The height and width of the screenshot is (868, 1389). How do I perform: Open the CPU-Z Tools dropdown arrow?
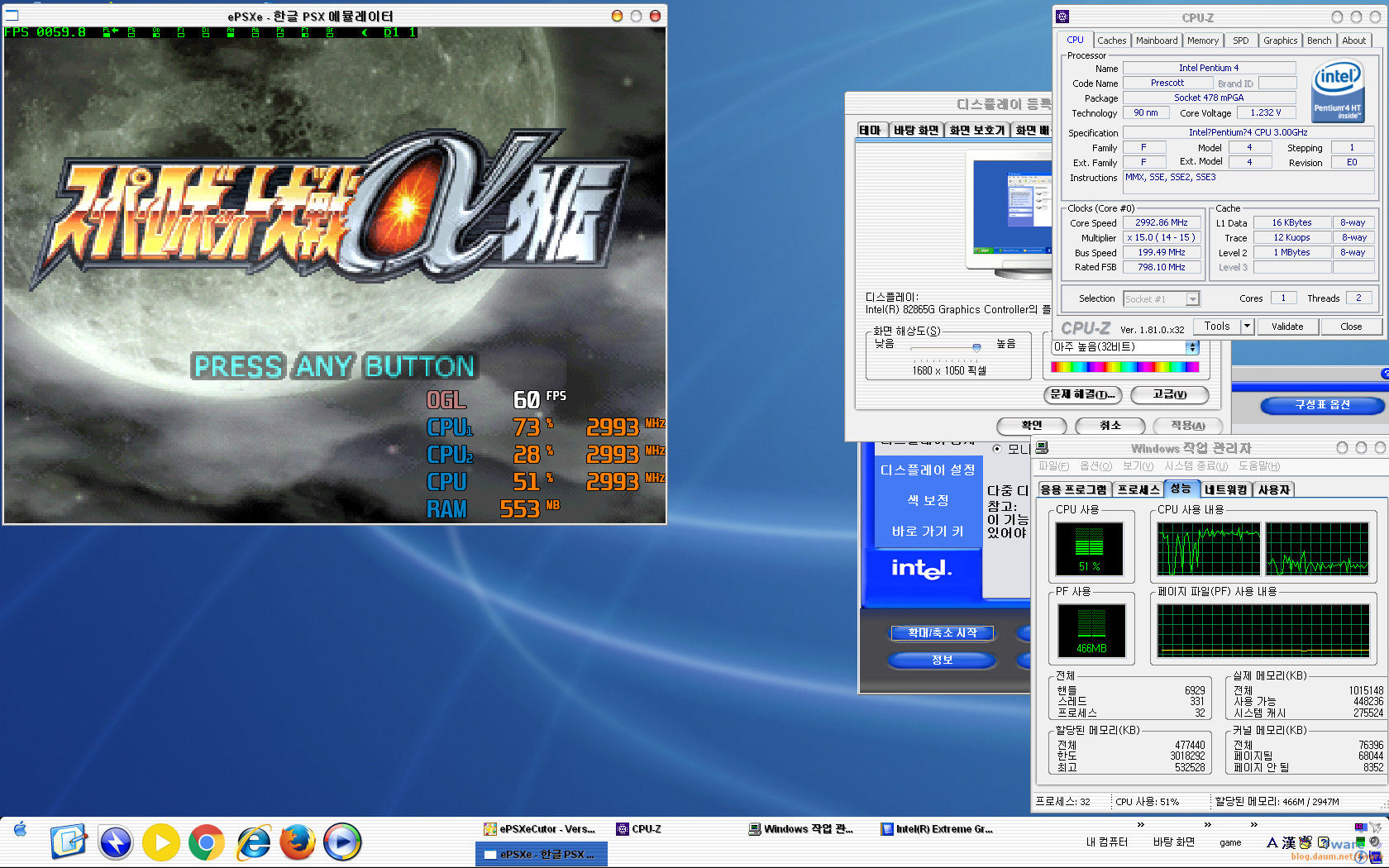1247,326
